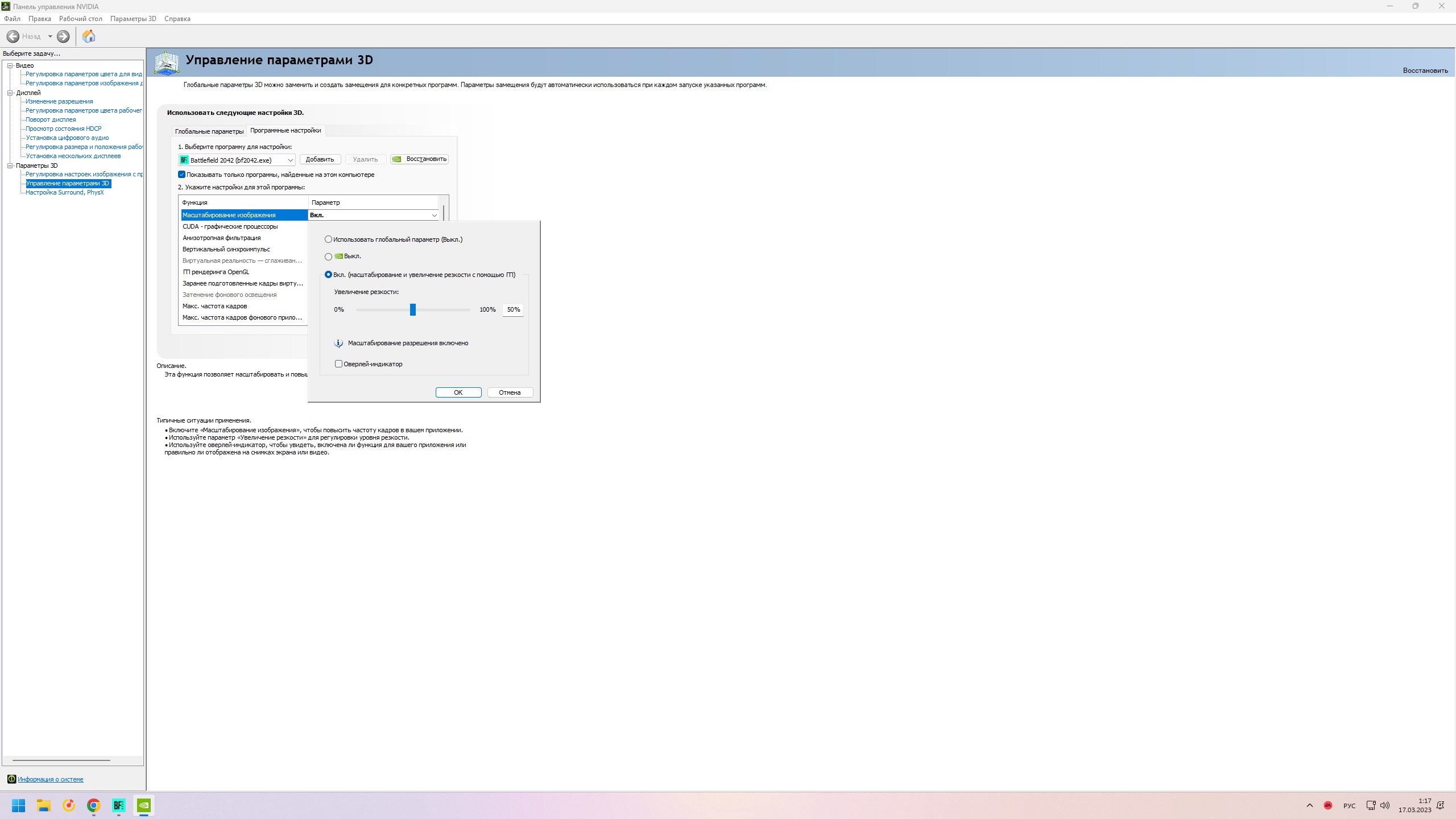Select the 'Выкл.' radio option
The width and height of the screenshot is (1456, 819).
tap(328, 257)
